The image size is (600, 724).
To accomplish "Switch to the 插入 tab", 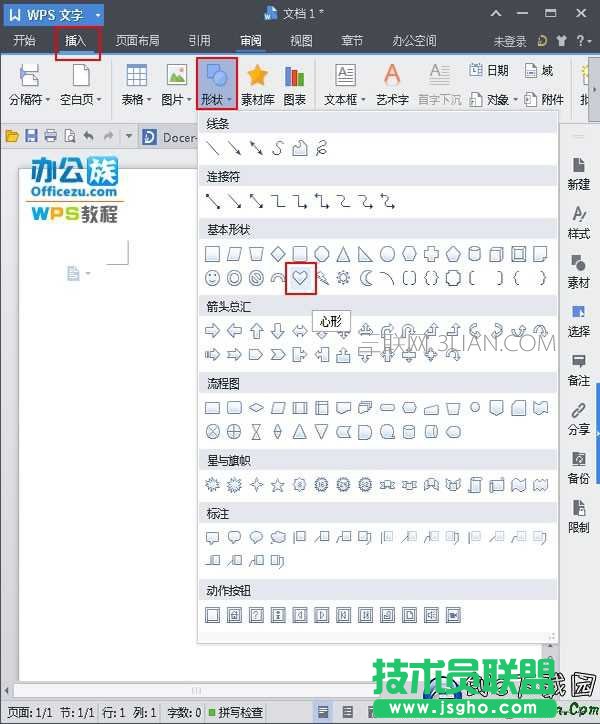I will pos(76,41).
